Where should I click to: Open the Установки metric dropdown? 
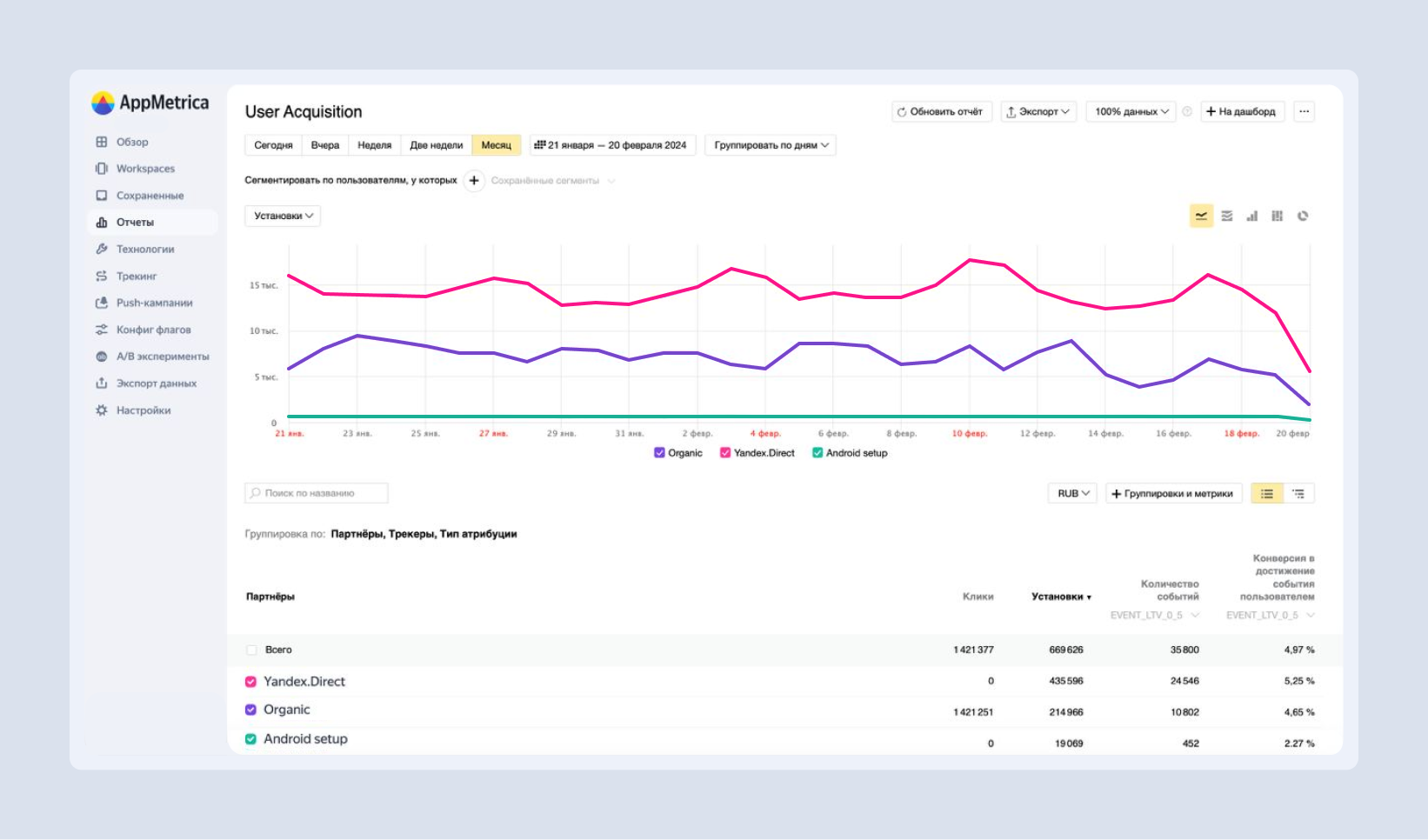[x=283, y=216]
